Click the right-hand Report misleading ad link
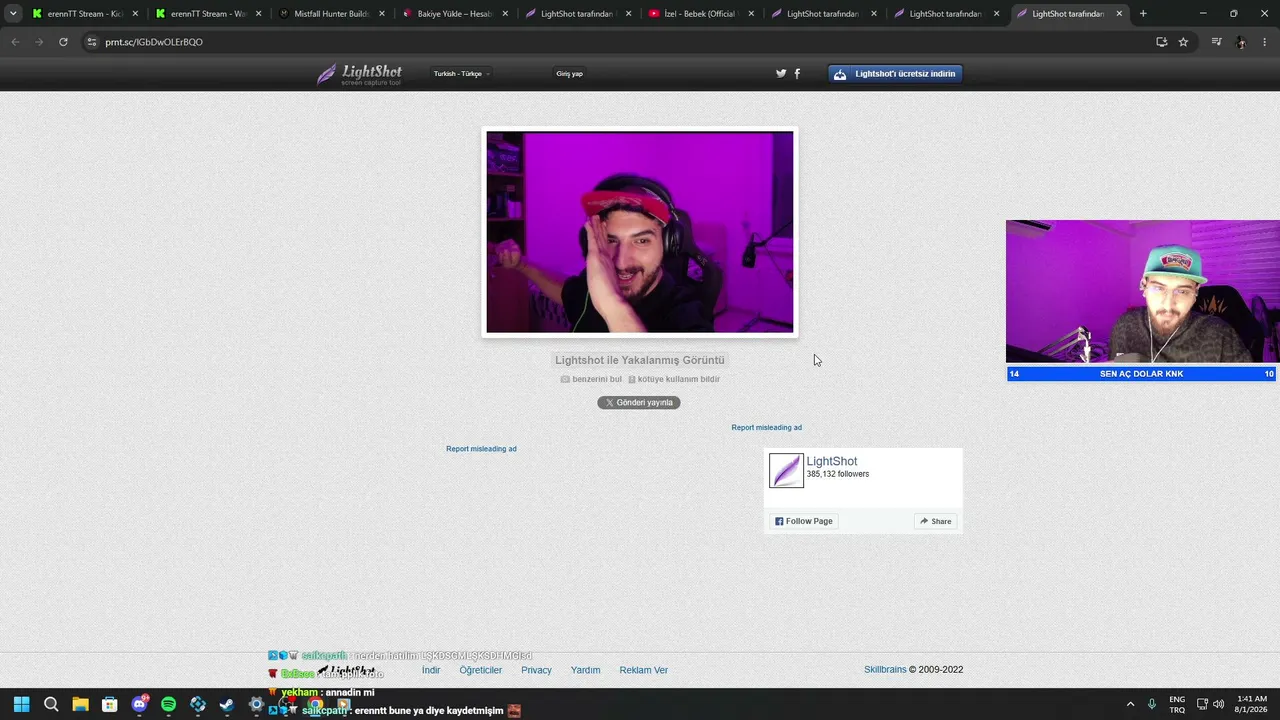Screen dimensions: 1280x720 pos(767,428)
